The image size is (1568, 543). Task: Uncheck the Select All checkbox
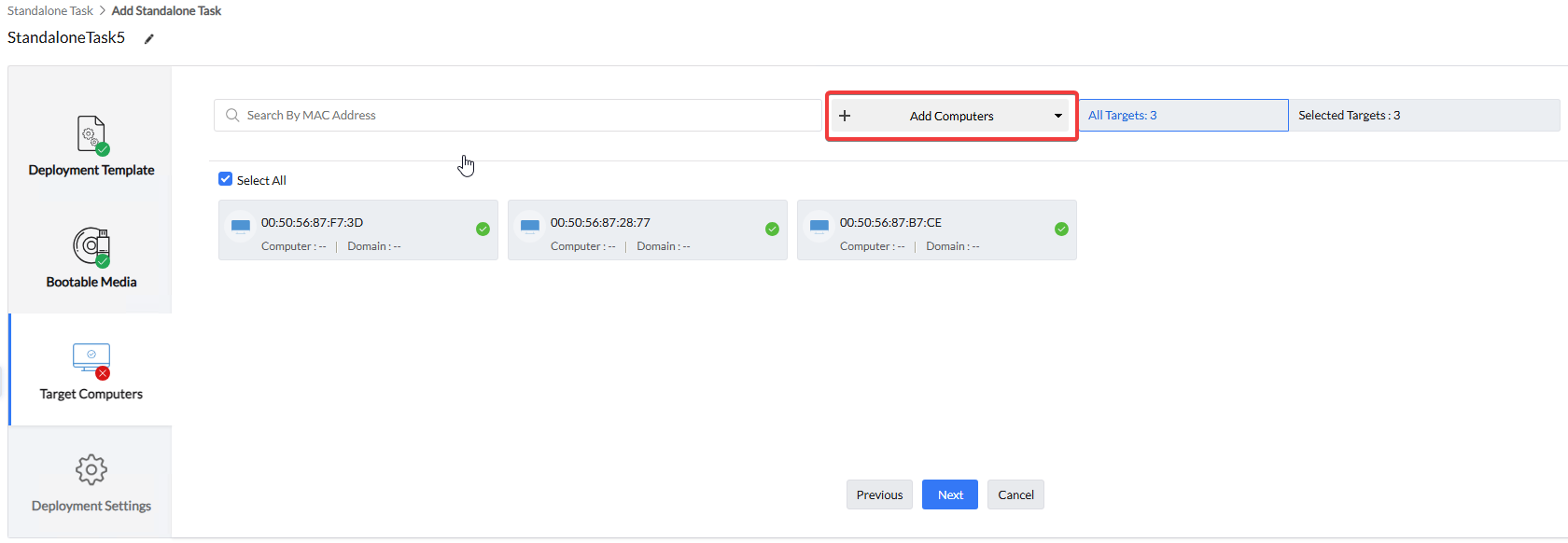225,179
